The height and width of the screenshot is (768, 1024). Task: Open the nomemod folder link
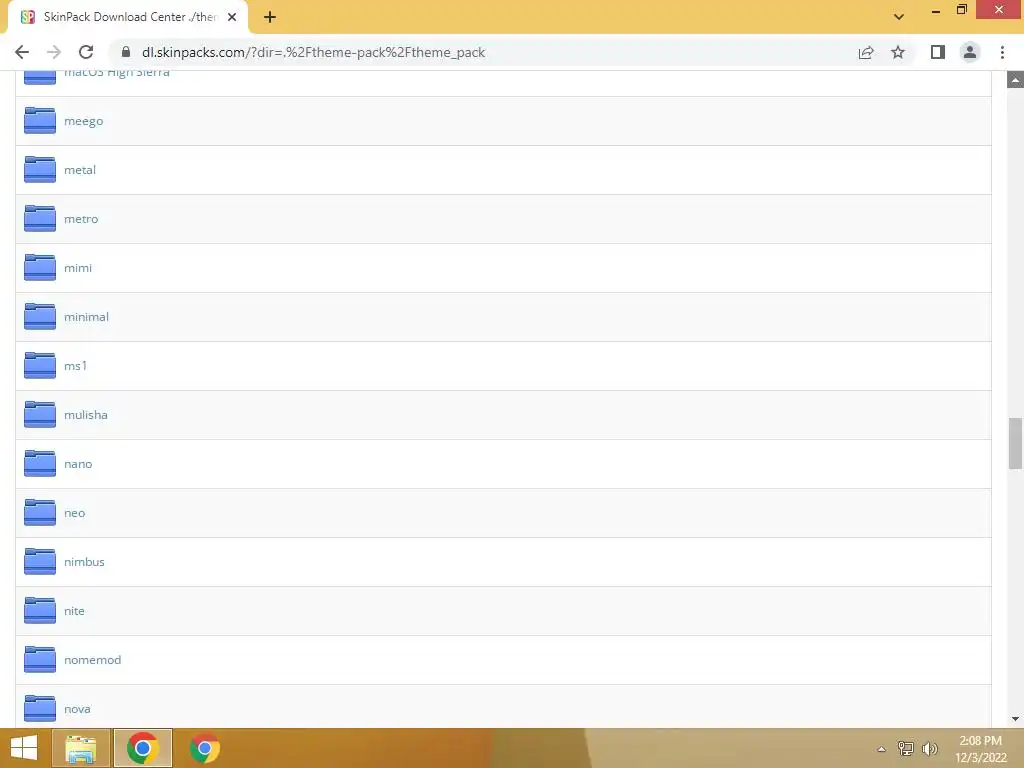92,660
